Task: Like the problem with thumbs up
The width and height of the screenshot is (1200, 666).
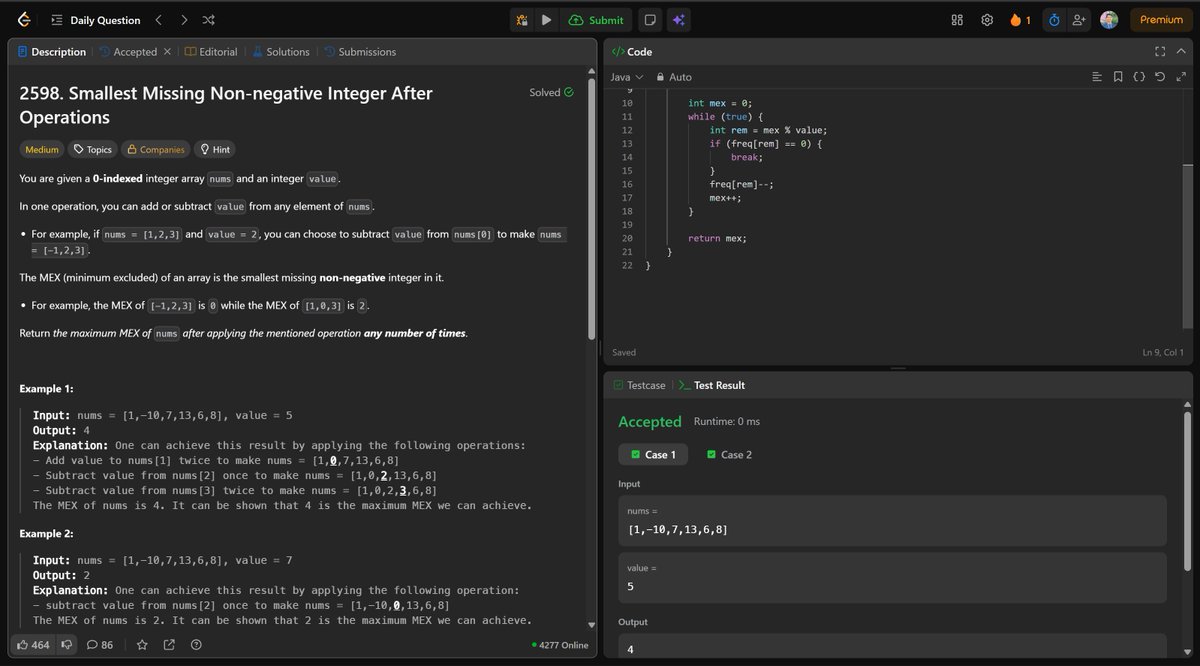Action: click(x=33, y=645)
